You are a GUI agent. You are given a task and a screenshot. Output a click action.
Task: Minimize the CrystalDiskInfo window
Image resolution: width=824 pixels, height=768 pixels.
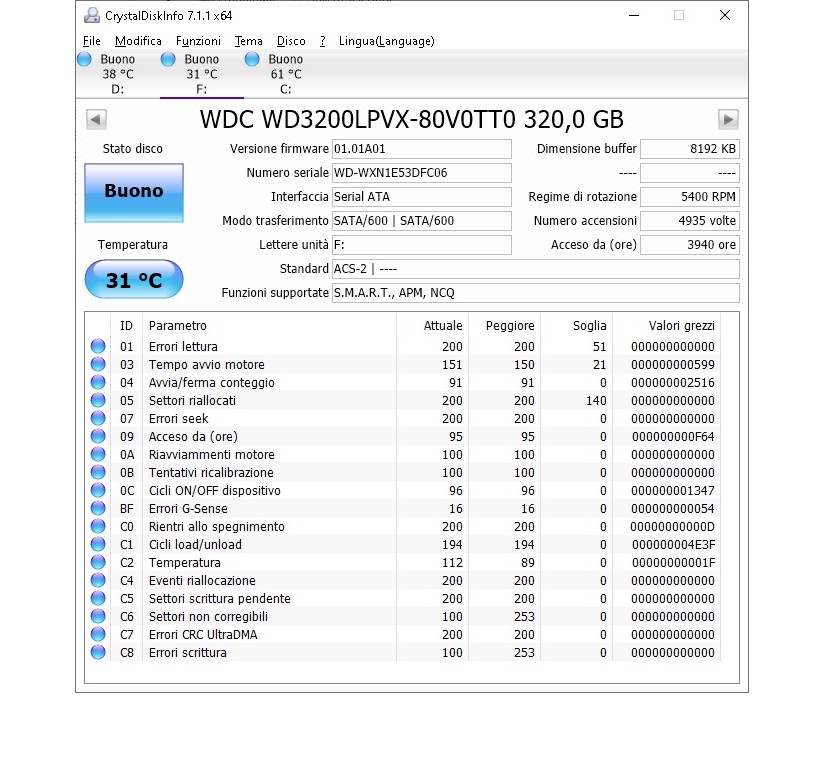pos(634,15)
